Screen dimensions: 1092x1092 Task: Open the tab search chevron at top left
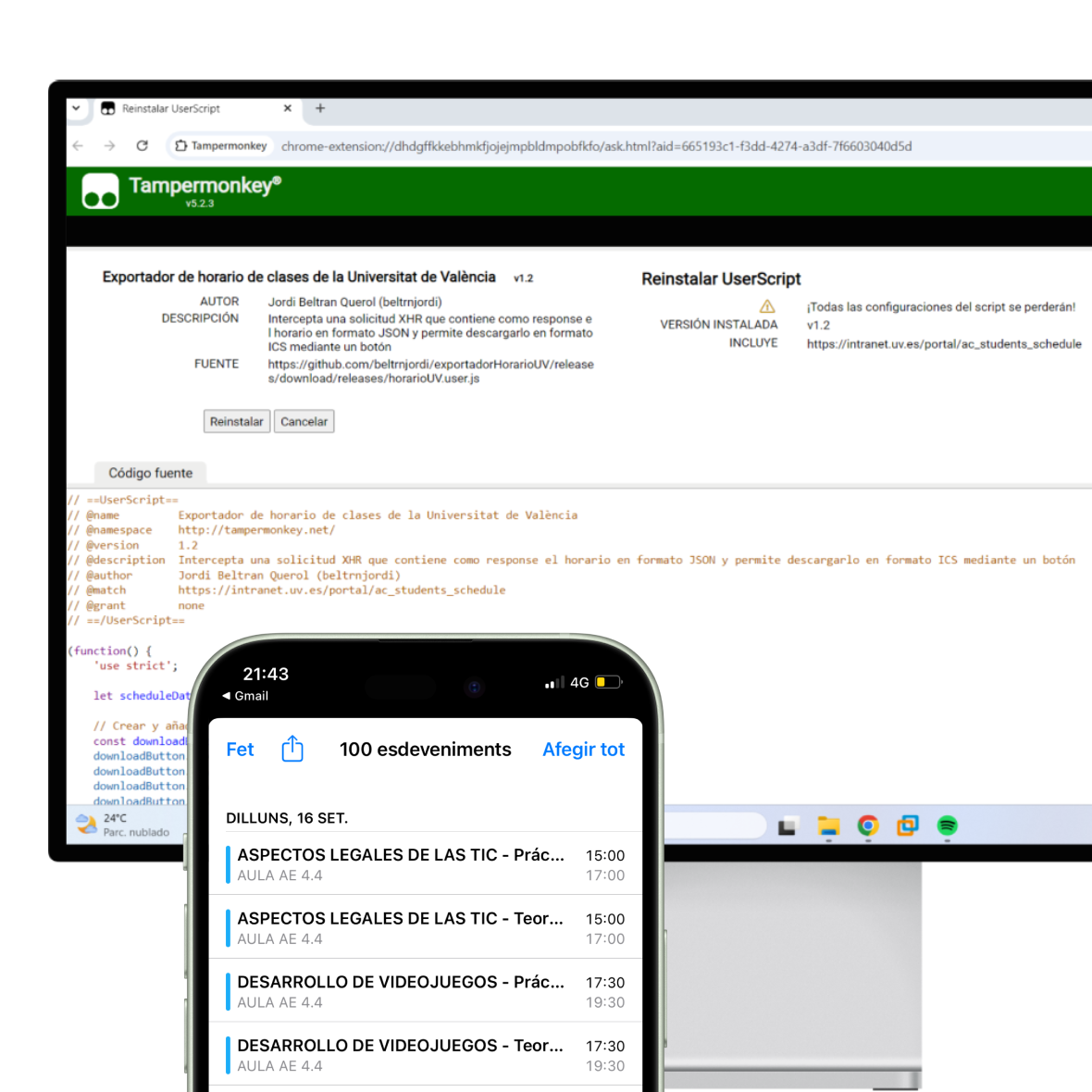(77, 109)
